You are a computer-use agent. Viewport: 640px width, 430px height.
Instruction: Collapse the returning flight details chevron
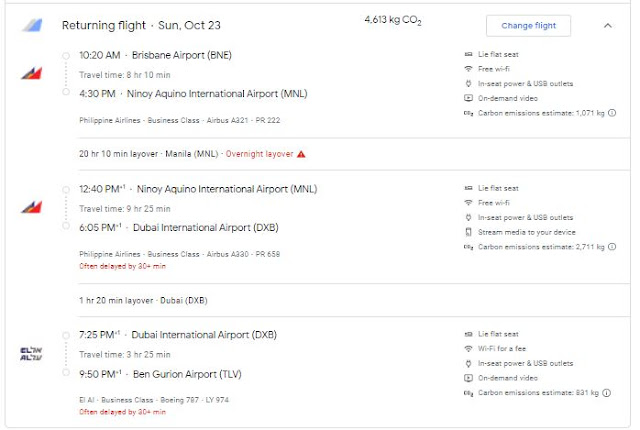[x=607, y=25]
